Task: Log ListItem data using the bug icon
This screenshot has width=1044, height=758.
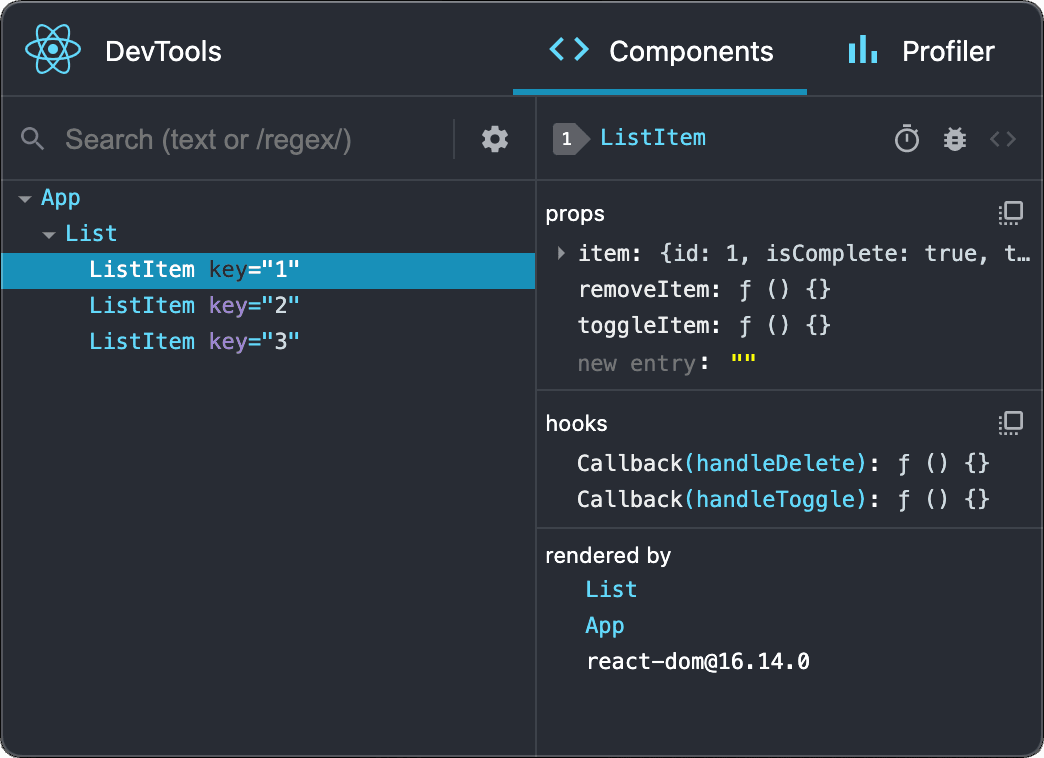Action: point(955,140)
